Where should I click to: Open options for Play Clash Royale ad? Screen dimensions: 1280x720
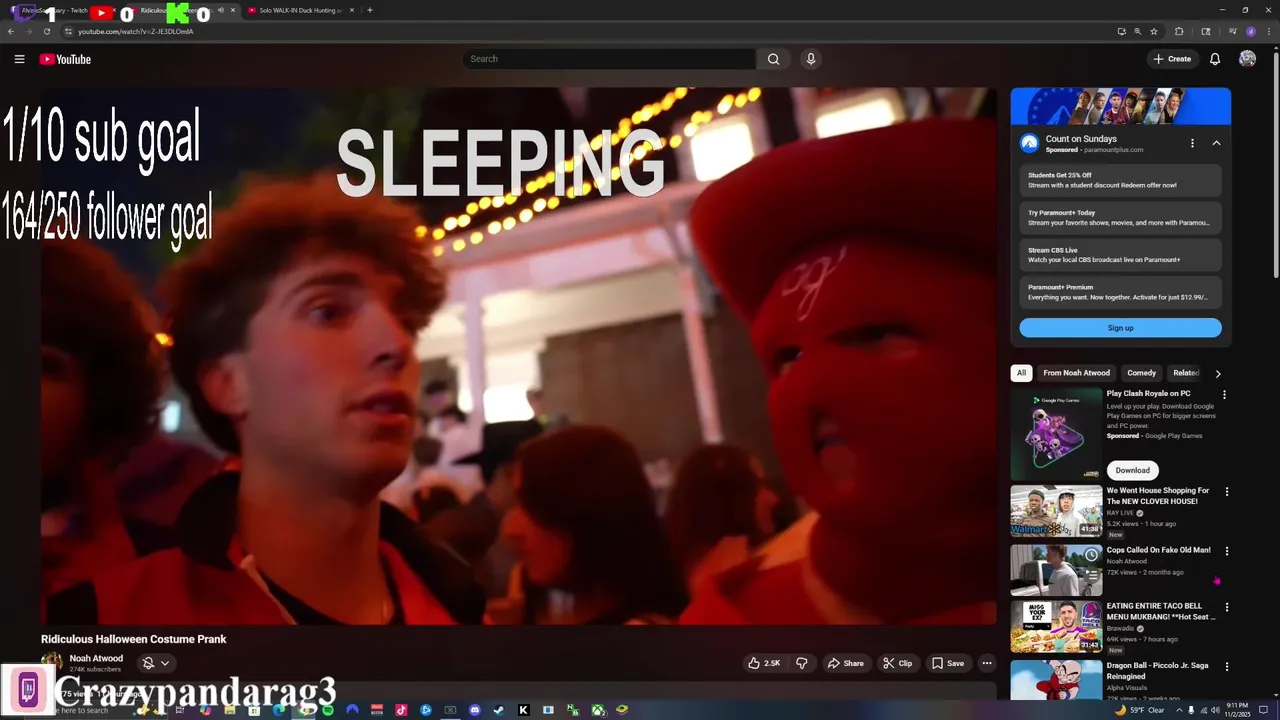1224,394
